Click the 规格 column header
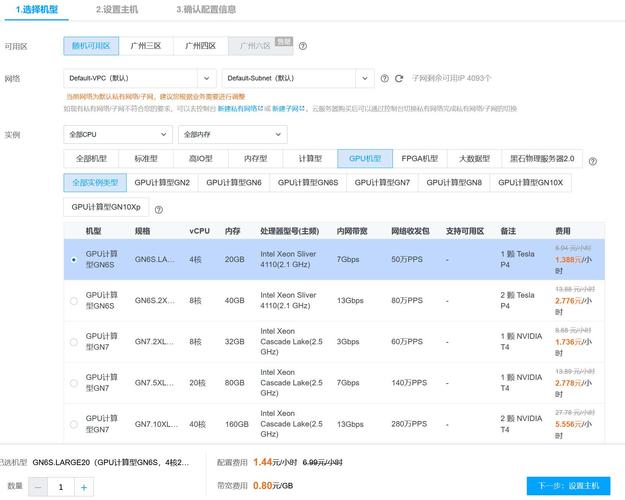This screenshot has height=500, width=625. (143, 231)
